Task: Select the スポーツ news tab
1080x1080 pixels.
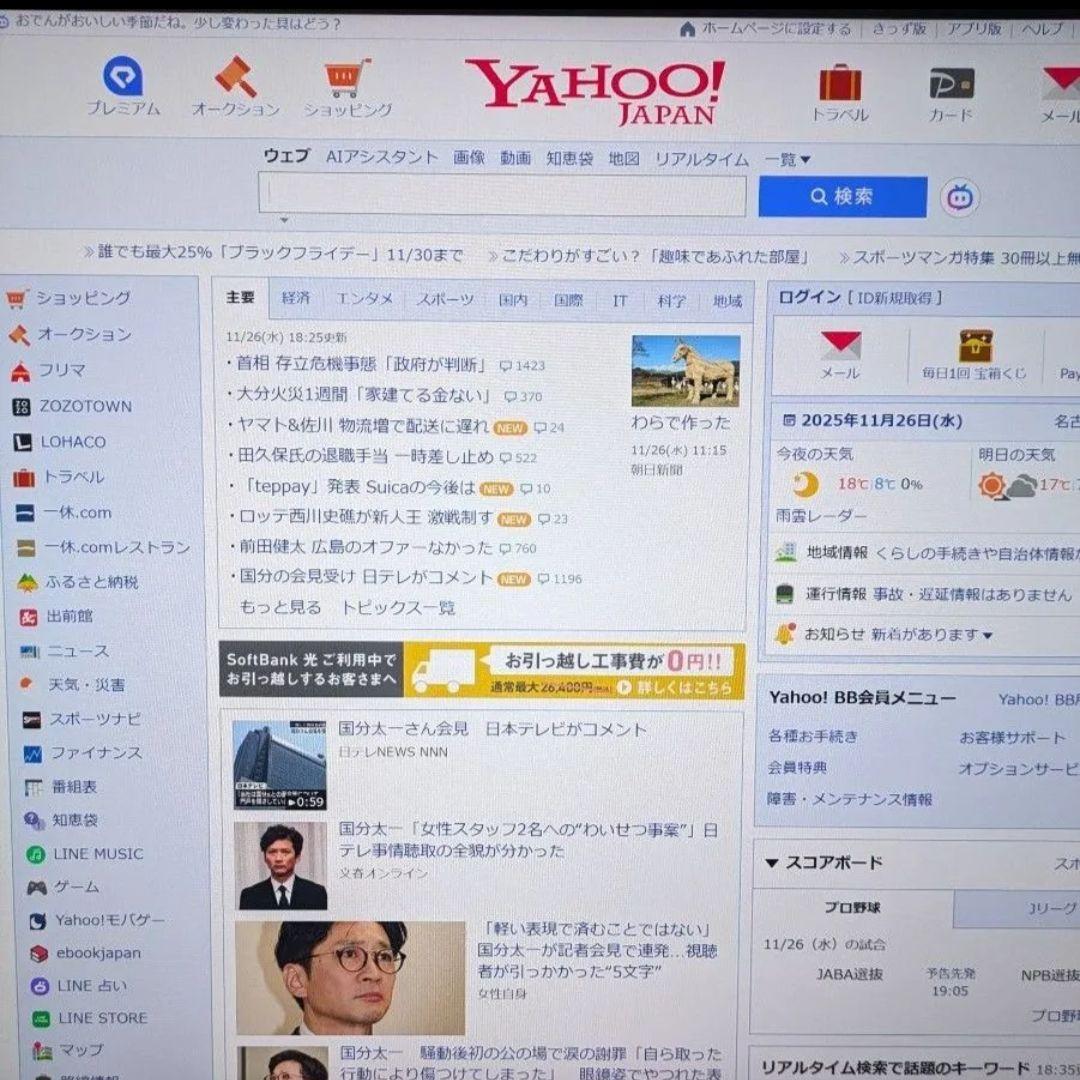Action: [445, 300]
